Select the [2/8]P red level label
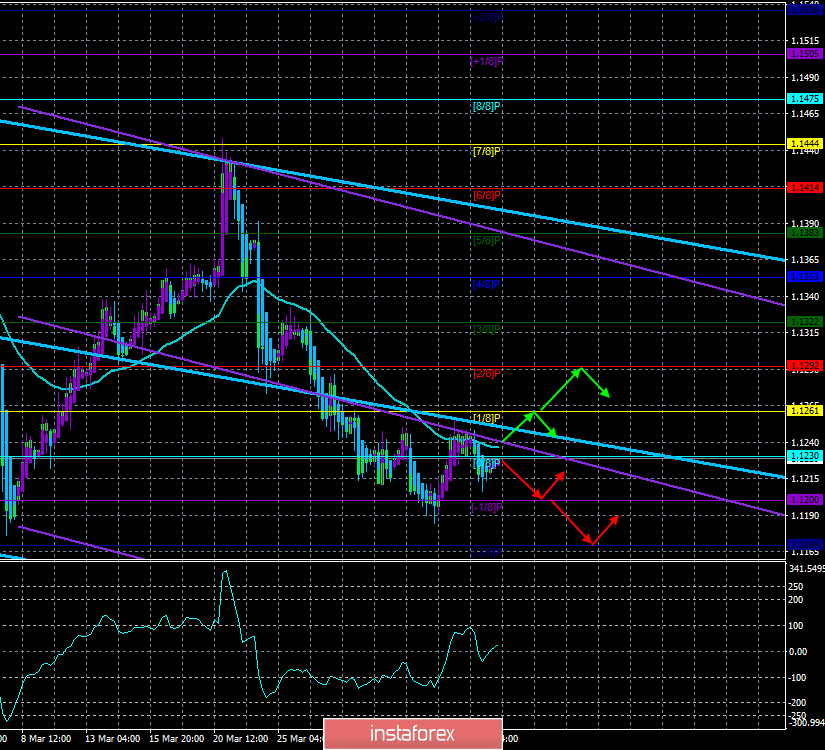The image size is (825, 750). (x=486, y=373)
